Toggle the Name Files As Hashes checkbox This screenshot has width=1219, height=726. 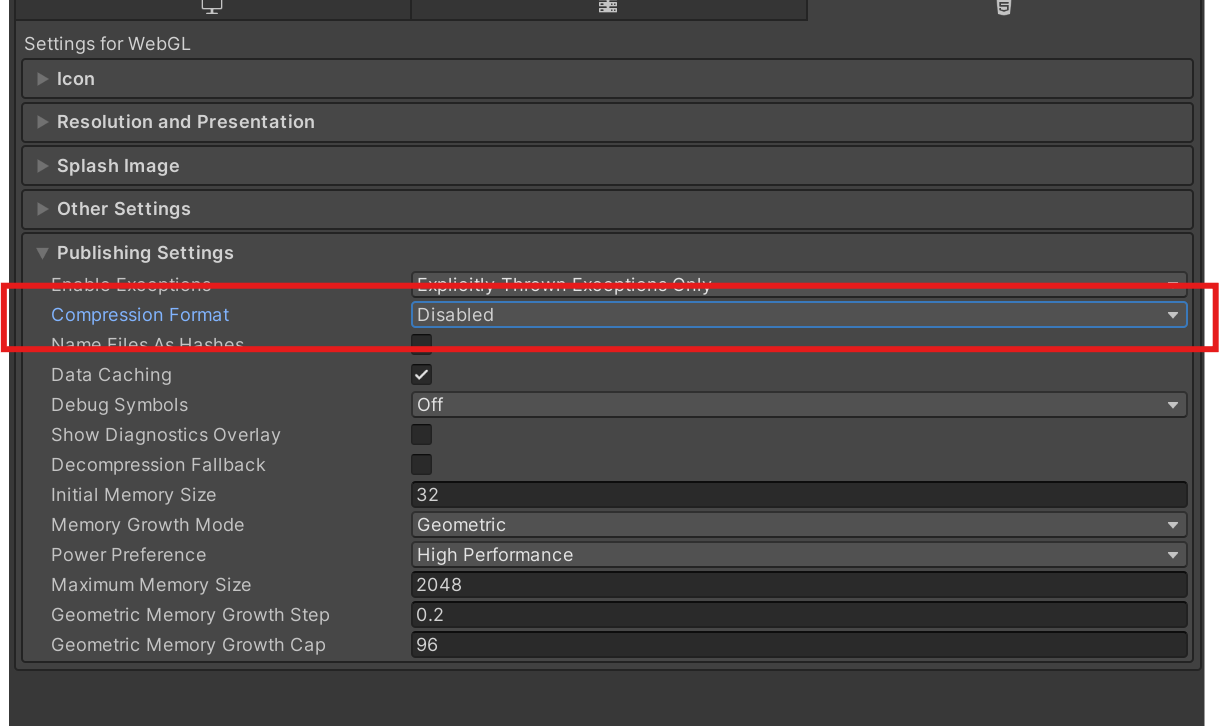[x=422, y=344]
